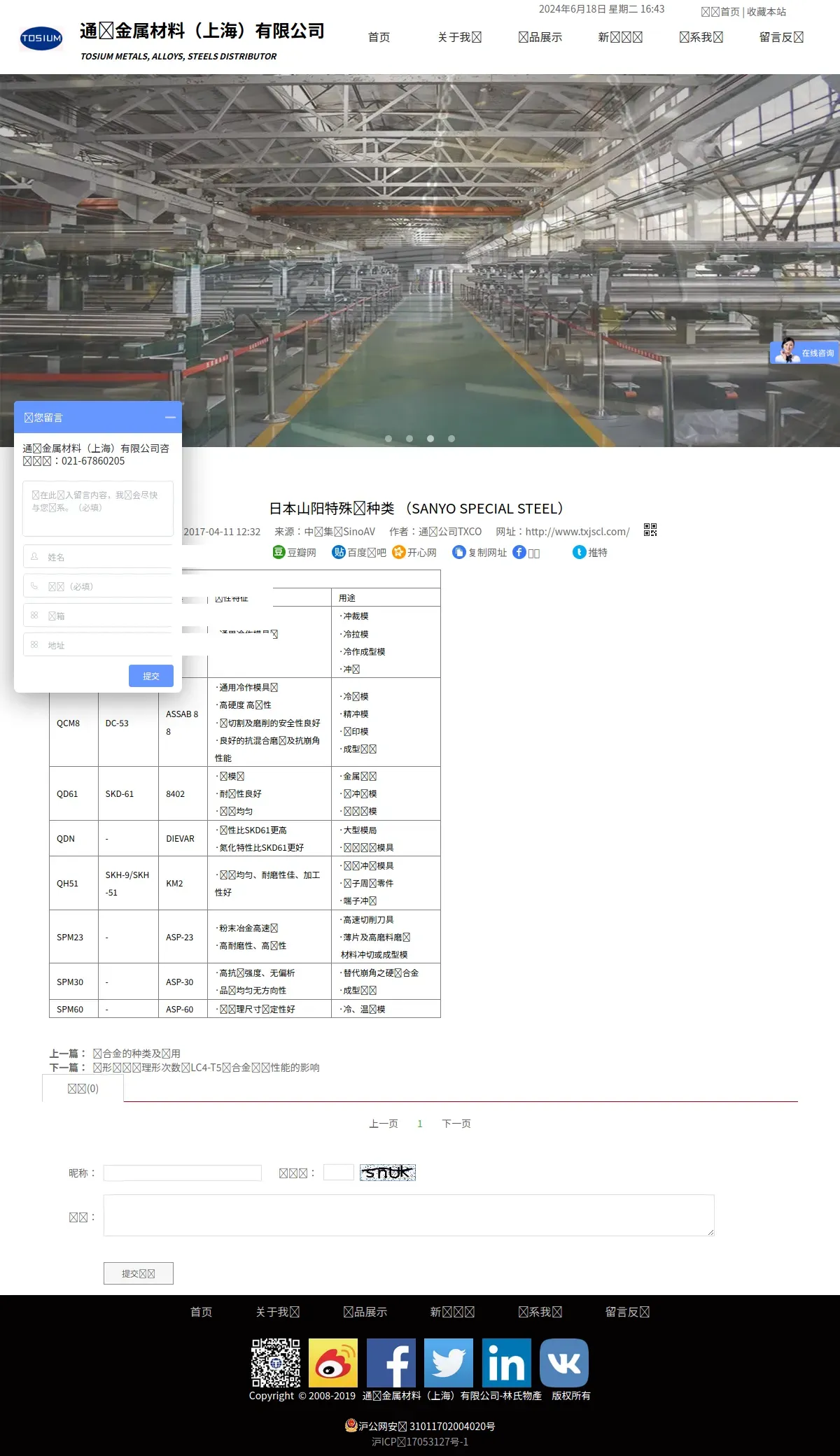Click the 复制网址 copy URL icon
The height and width of the screenshot is (1456, 840).
pyautogui.click(x=459, y=552)
